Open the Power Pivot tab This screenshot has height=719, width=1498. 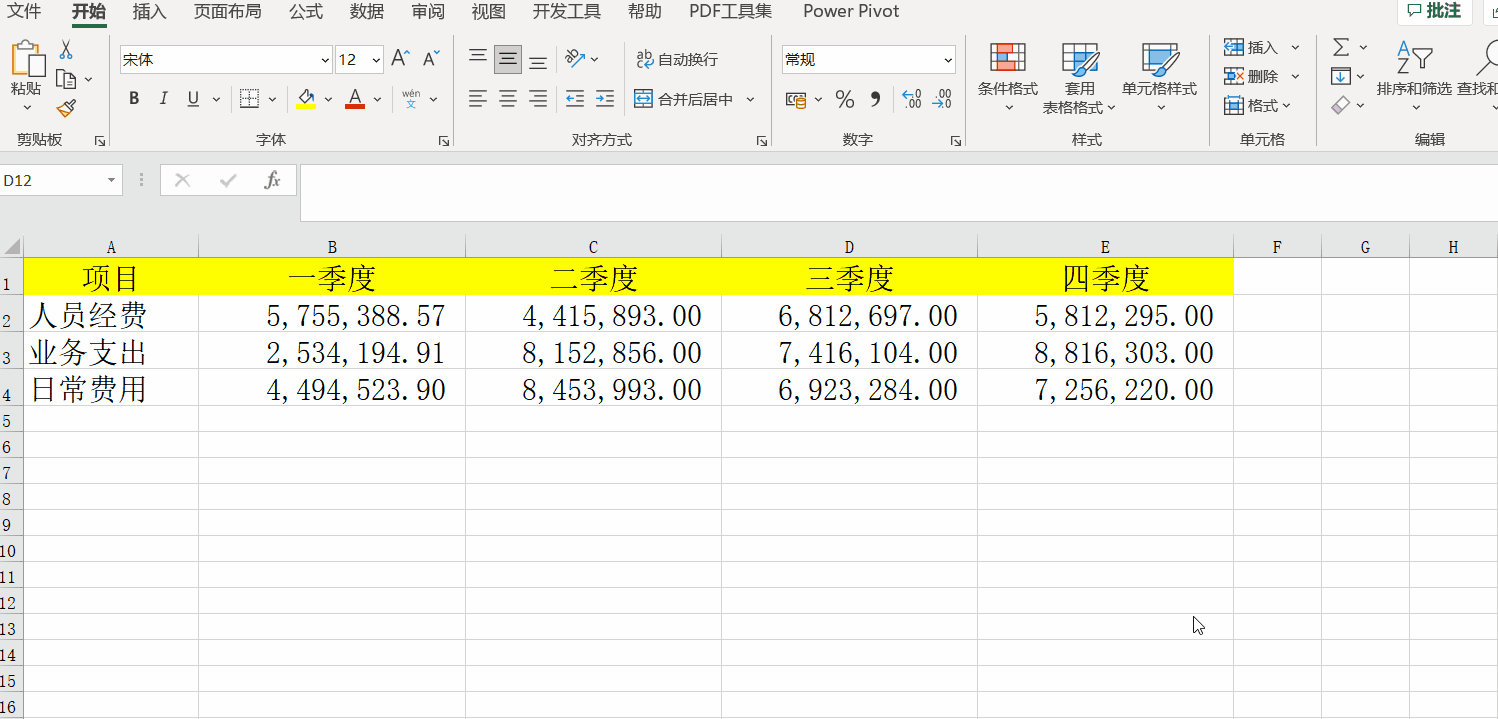click(x=851, y=12)
